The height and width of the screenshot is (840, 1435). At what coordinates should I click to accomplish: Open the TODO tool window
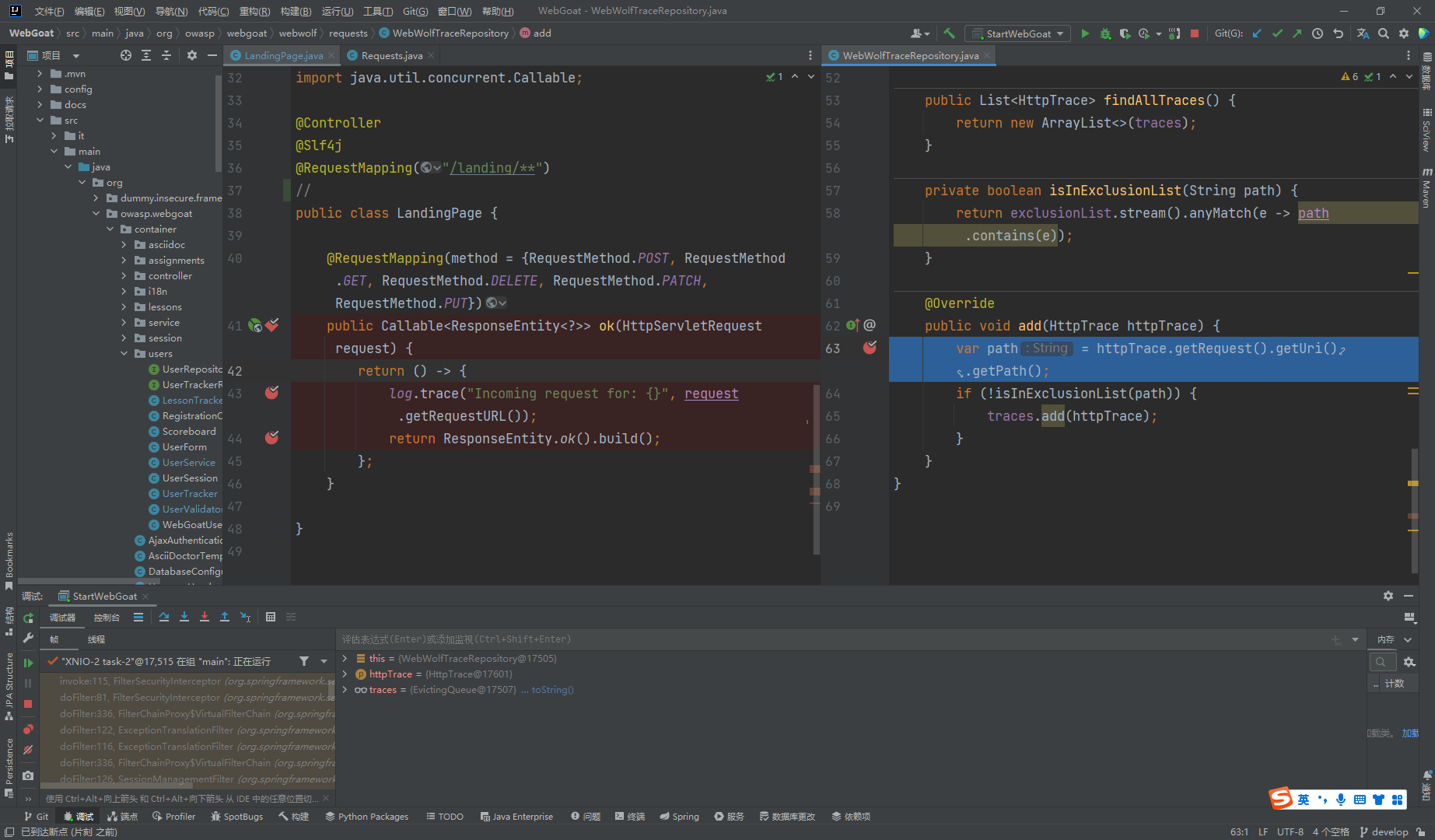tap(444, 816)
